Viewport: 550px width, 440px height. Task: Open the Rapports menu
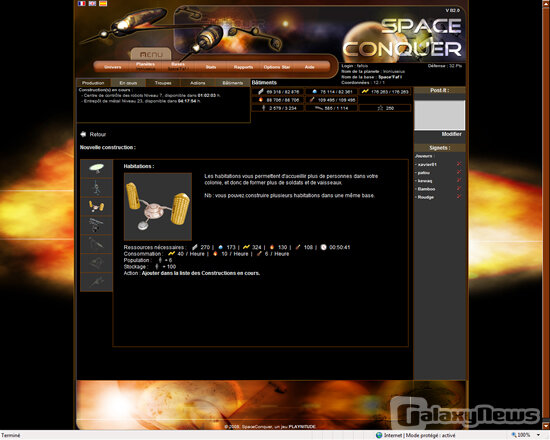243,67
